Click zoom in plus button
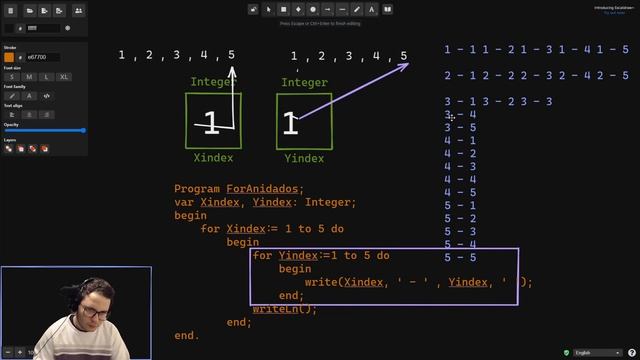Screen dimensions: 640x360 pyautogui.click(x=20, y=352)
